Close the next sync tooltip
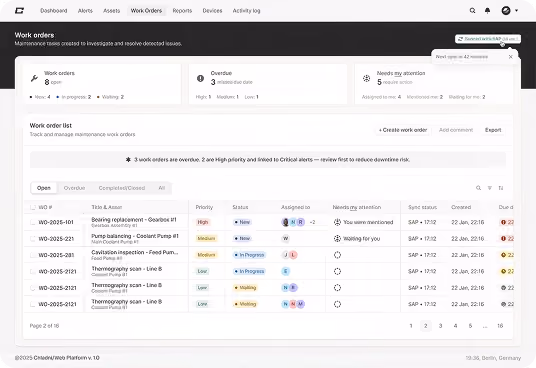The width and height of the screenshot is (536, 368). click(x=511, y=57)
